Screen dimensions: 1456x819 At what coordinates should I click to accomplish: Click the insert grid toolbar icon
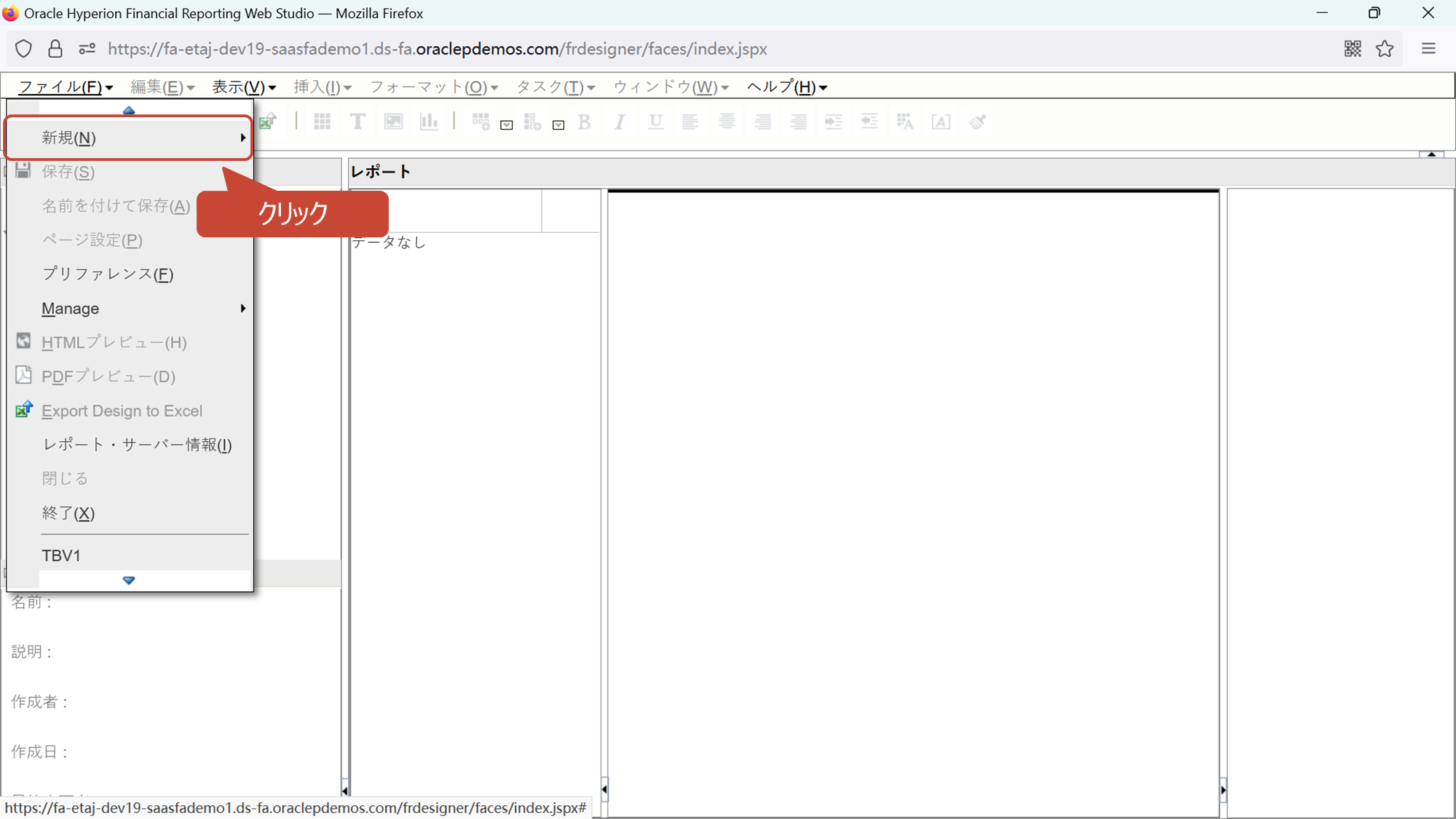coord(322,122)
